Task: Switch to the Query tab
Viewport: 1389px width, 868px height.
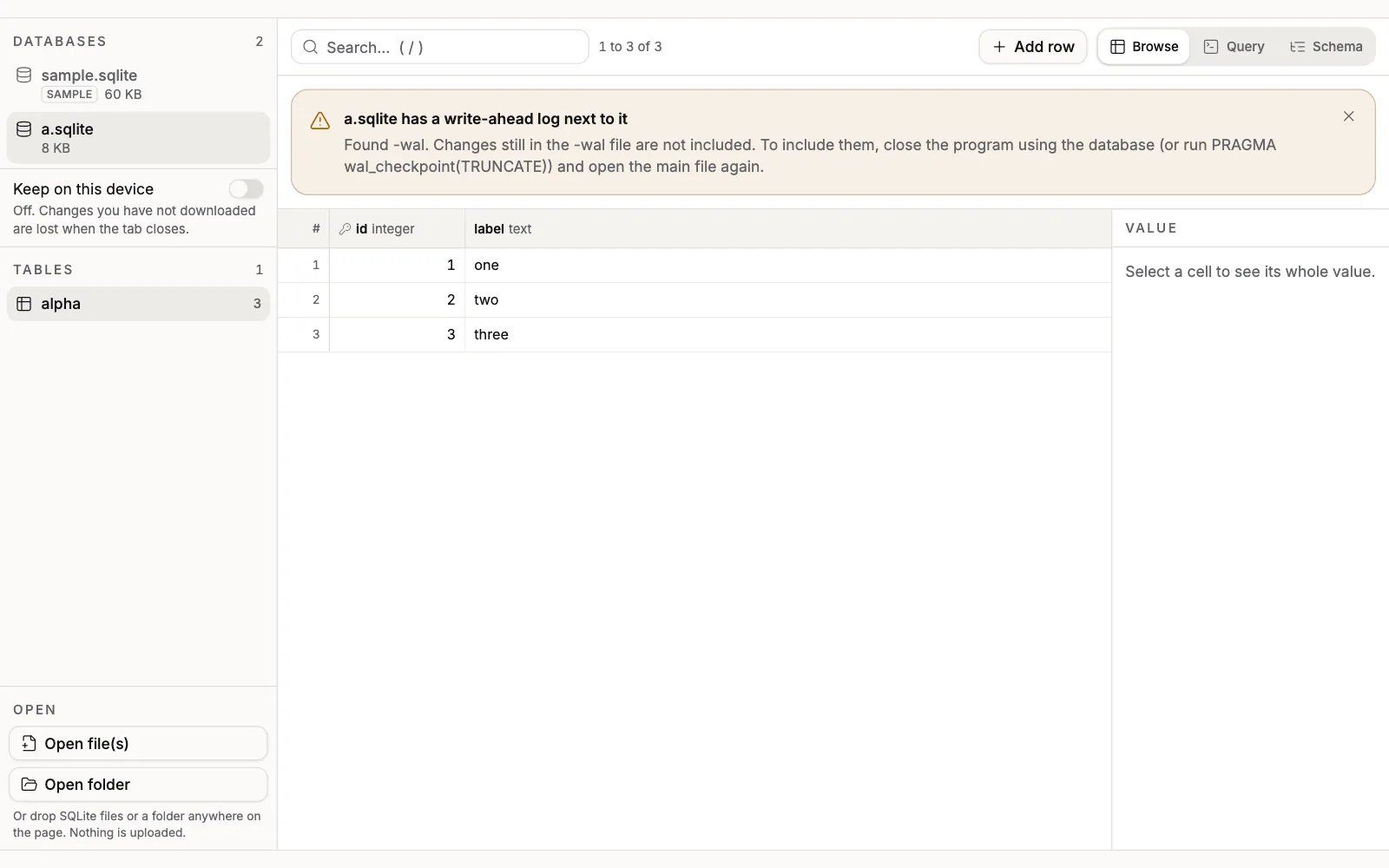Action: (1234, 47)
